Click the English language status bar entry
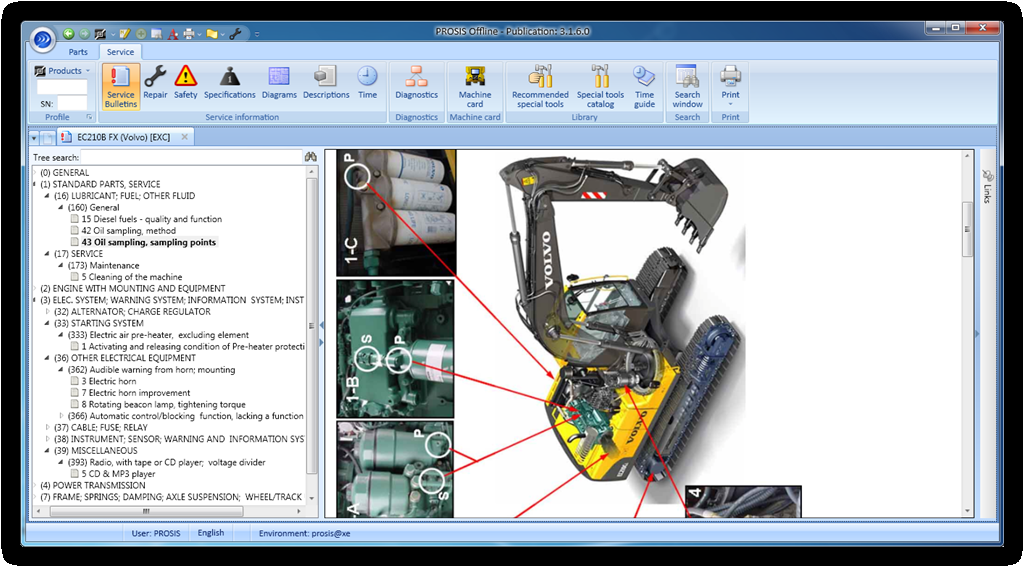This screenshot has height=567, width=1024. (x=211, y=533)
